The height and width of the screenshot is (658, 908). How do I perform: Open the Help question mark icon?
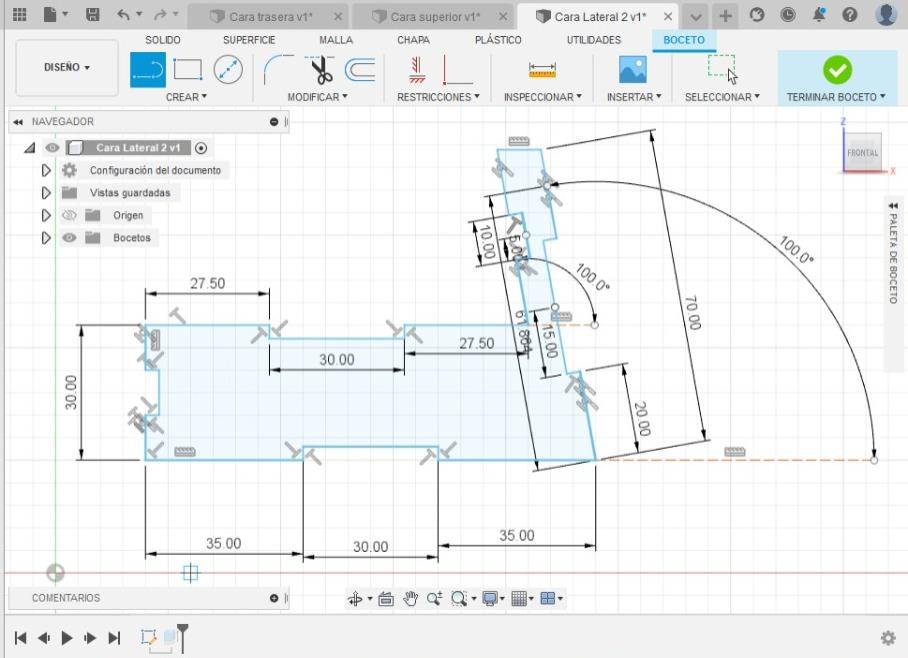pos(850,14)
